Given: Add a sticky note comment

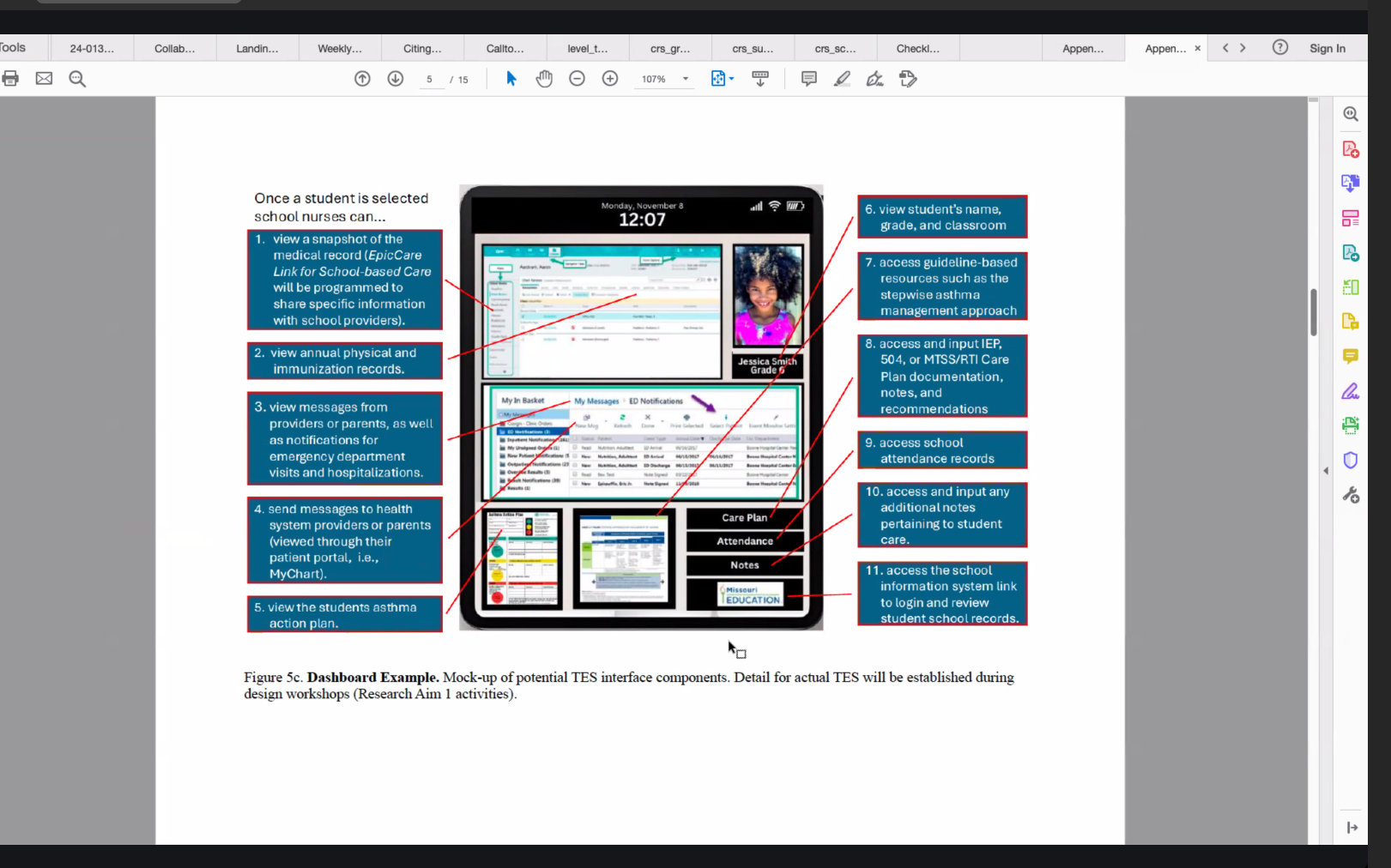Looking at the screenshot, I should coord(808,79).
